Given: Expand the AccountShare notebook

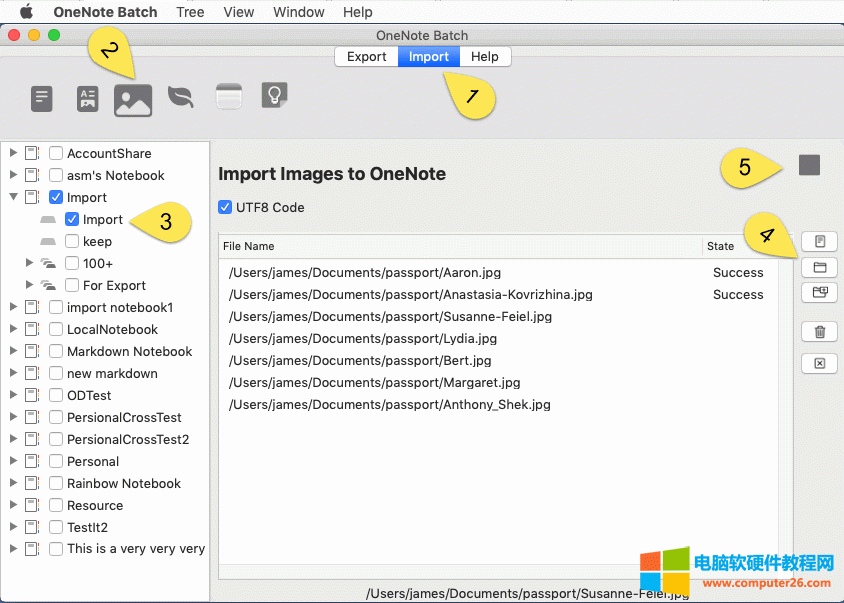Looking at the screenshot, I should pos(15,153).
